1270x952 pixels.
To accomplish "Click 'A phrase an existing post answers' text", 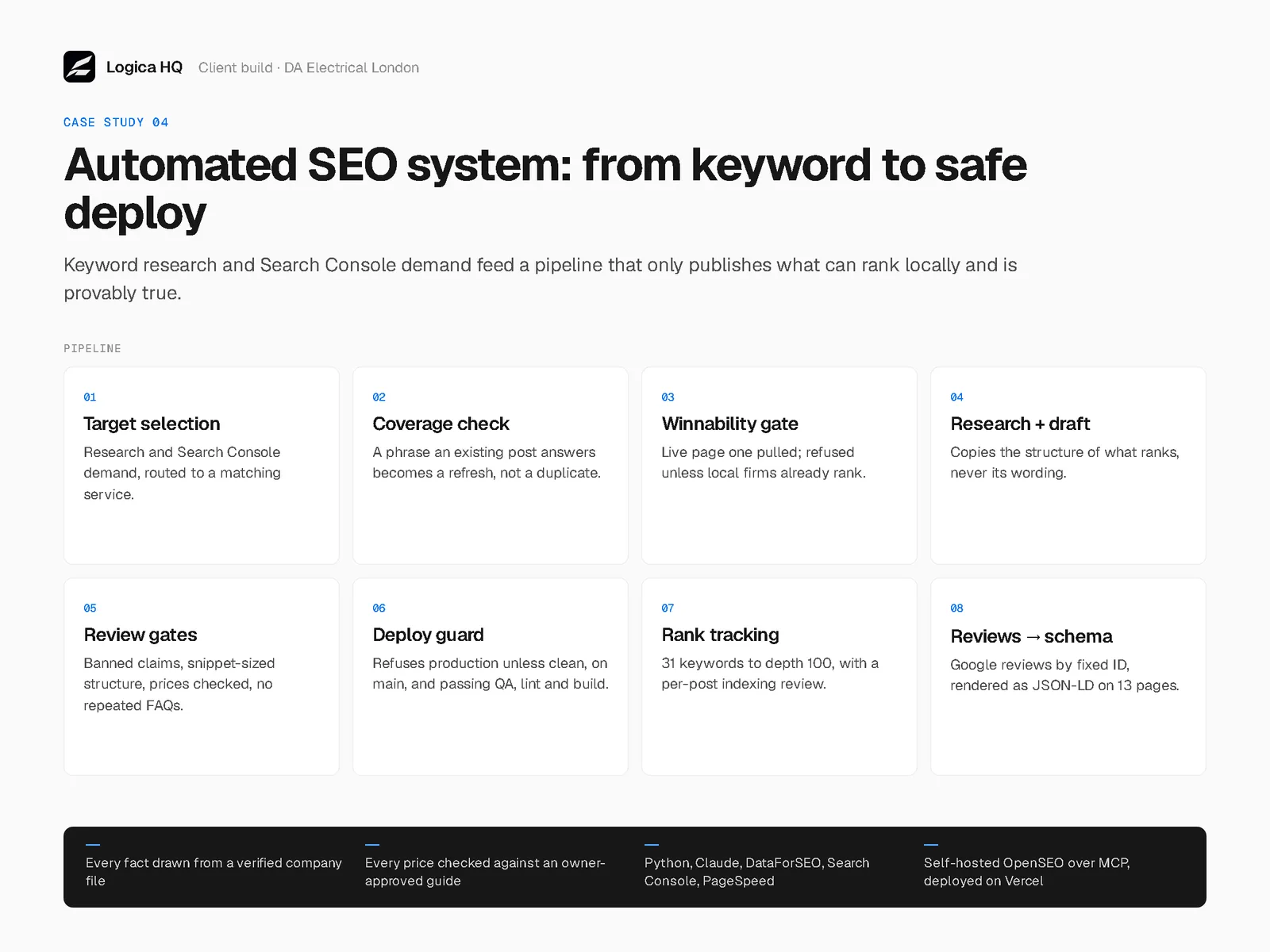I will tap(487, 463).
